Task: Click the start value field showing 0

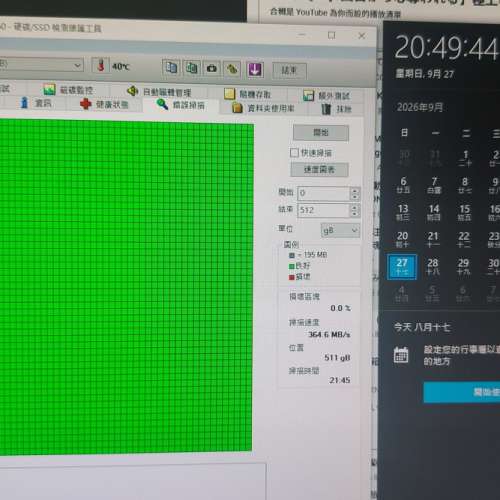Action: (x=324, y=193)
